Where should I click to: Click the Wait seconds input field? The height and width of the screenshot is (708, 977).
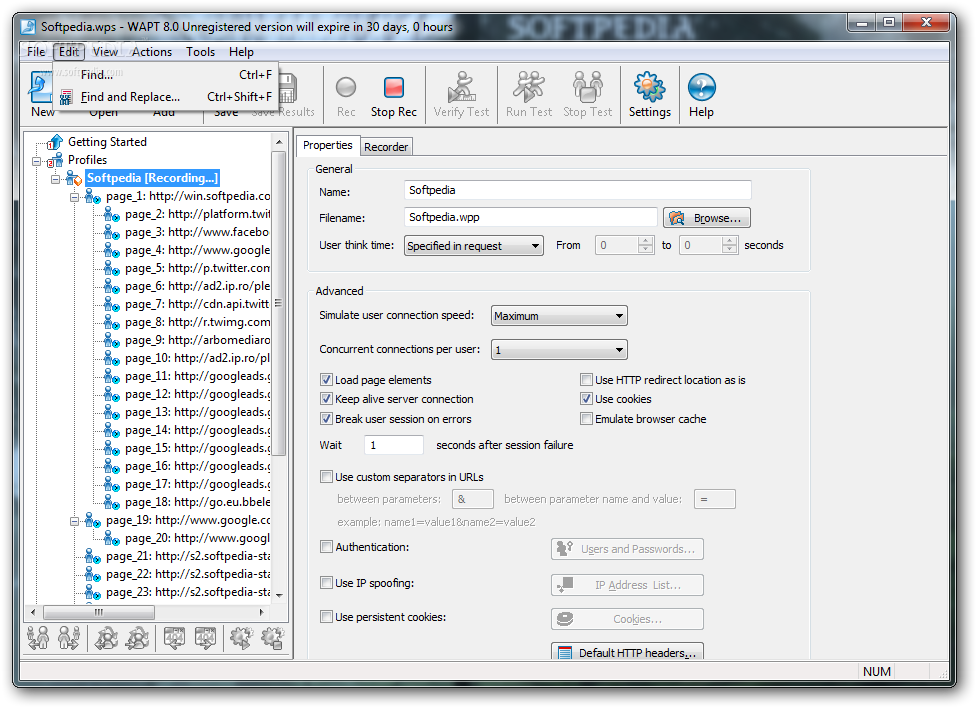[394, 445]
